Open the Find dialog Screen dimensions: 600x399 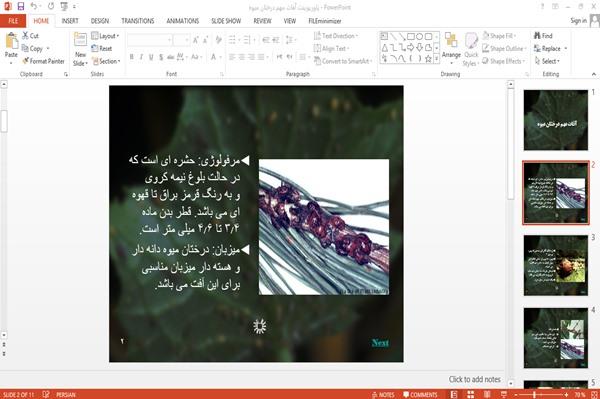tap(544, 36)
